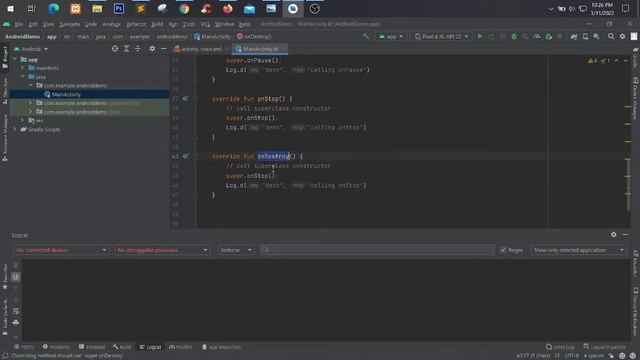Click Attach Debugger to Android Process icon
The width and height of the screenshot is (640, 360).
point(549,37)
